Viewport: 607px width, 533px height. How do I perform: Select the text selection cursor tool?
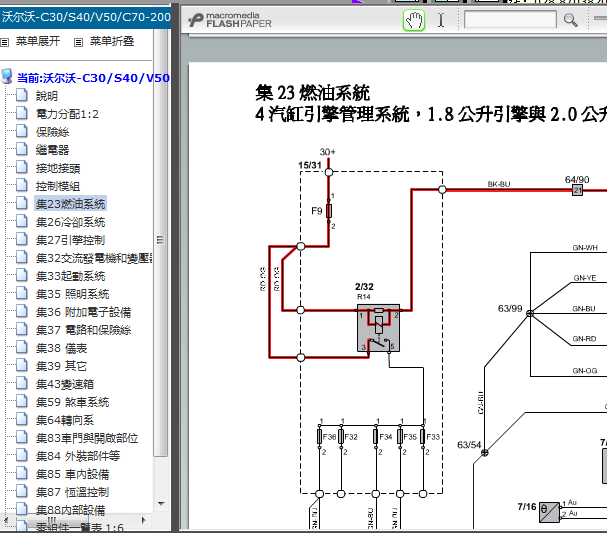click(441, 20)
